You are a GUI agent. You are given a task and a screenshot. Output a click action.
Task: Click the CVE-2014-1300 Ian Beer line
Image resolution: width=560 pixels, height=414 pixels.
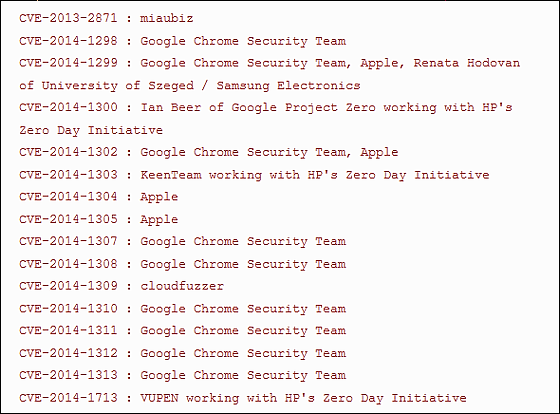266,108
